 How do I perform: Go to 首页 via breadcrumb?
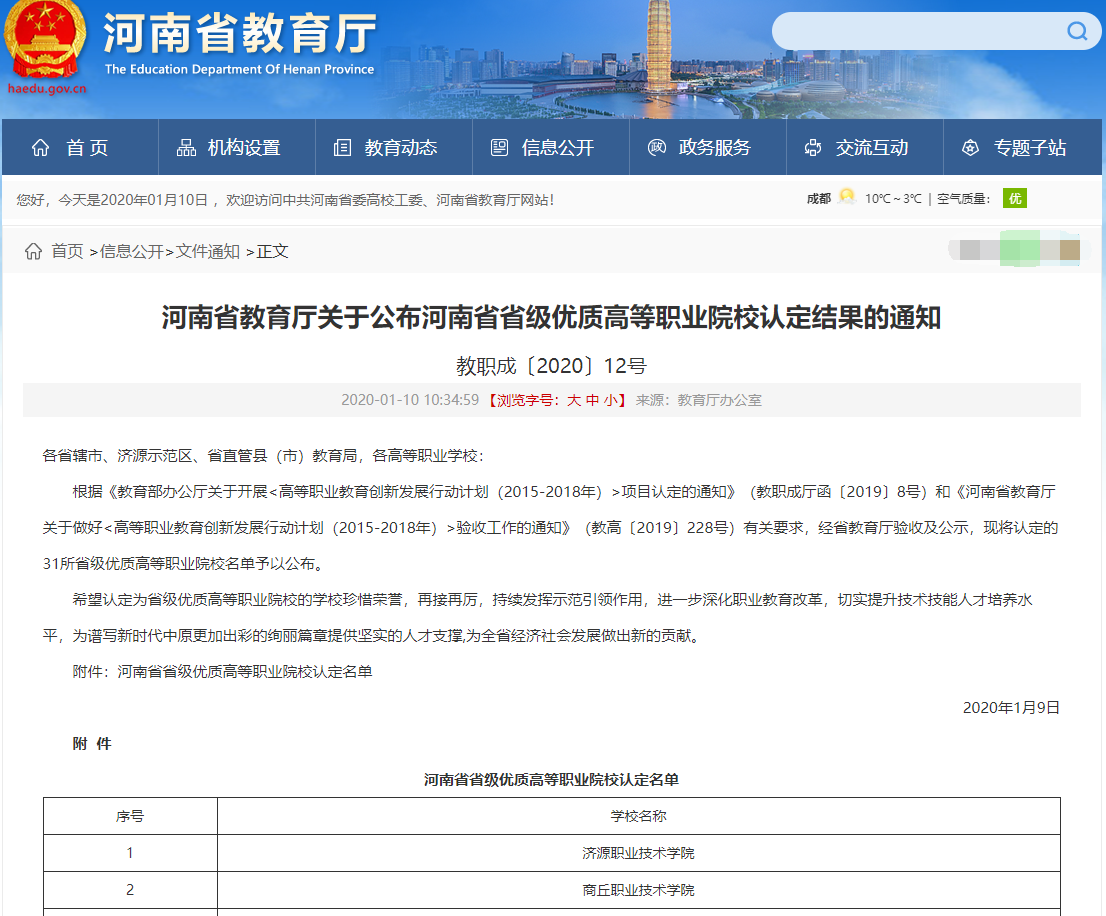coord(67,251)
